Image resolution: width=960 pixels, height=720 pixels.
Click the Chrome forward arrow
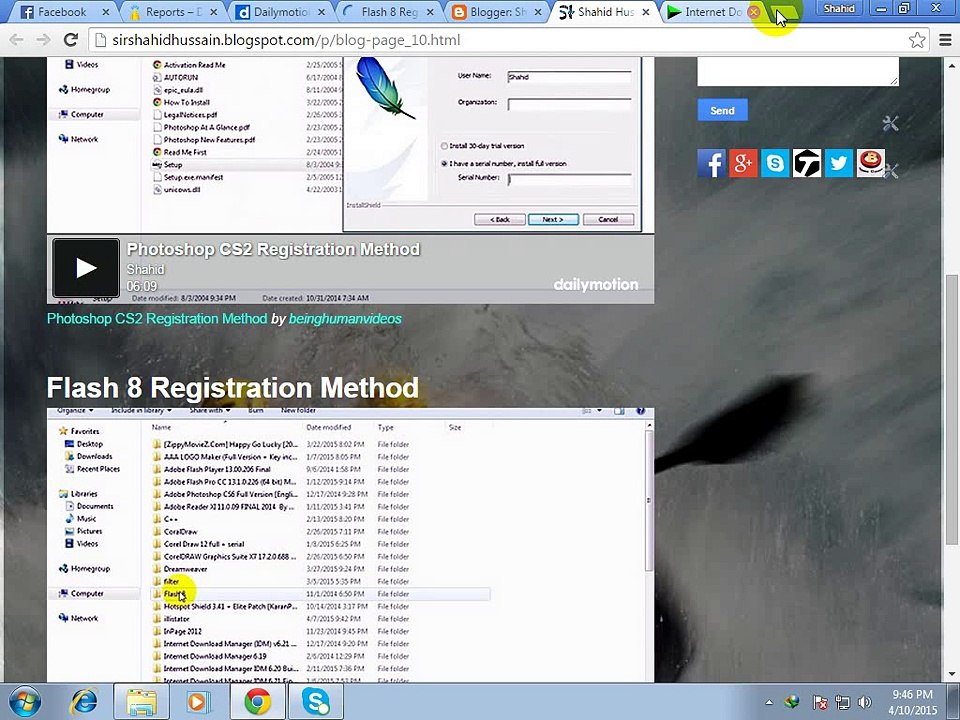click(43, 40)
